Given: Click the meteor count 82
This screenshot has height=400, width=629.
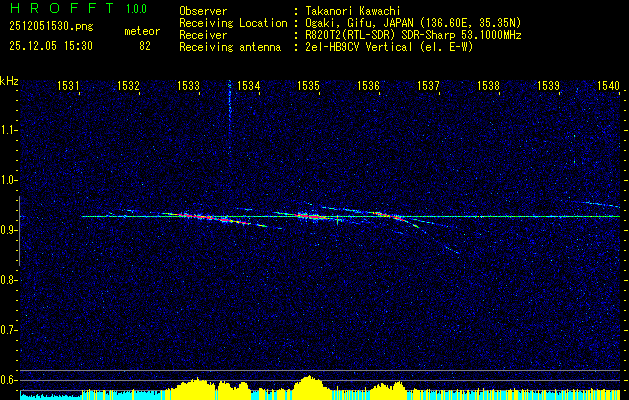Looking at the screenshot, I should pyautogui.click(x=145, y=46).
